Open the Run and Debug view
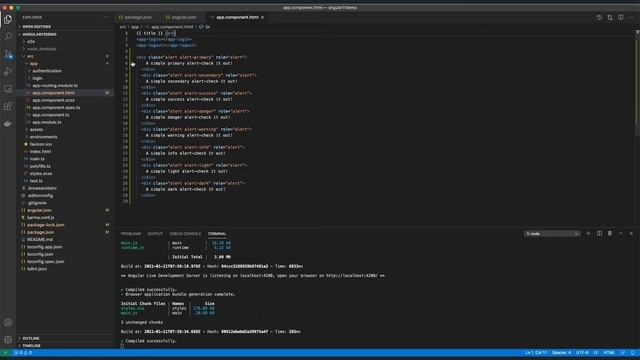The width and height of the screenshot is (640, 360). click(x=8, y=72)
